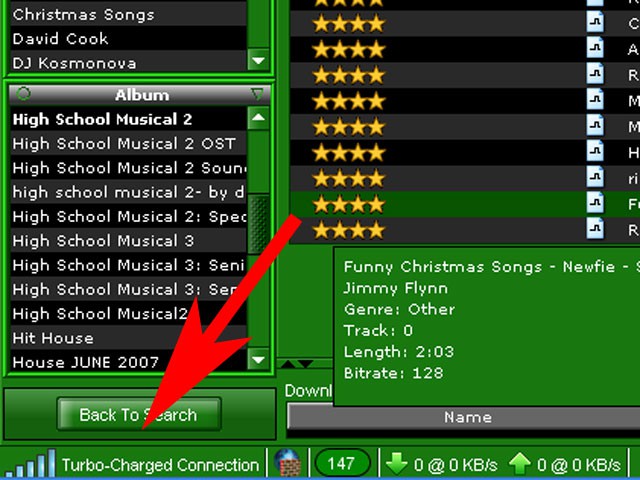Viewport: 640px width, 480px height.
Task: Click the Back To Search button
Action: 139,415
